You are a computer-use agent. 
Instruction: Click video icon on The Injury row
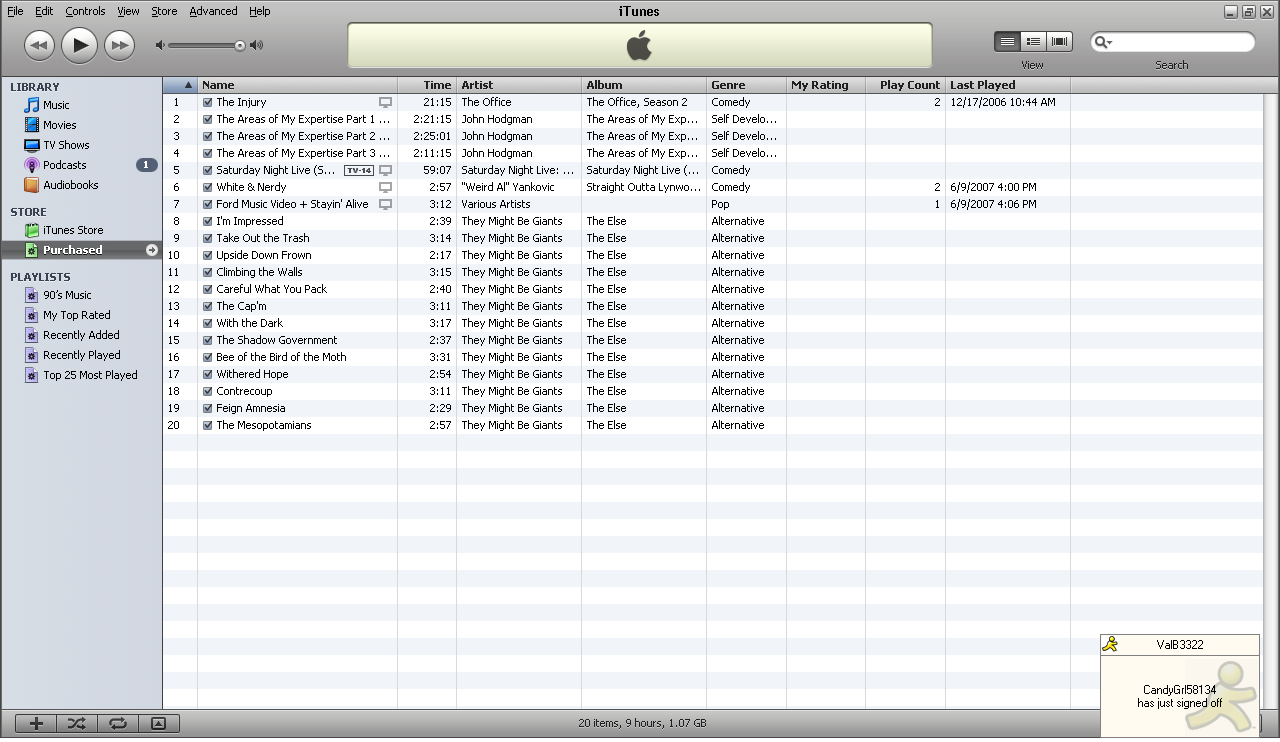click(x=385, y=102)
